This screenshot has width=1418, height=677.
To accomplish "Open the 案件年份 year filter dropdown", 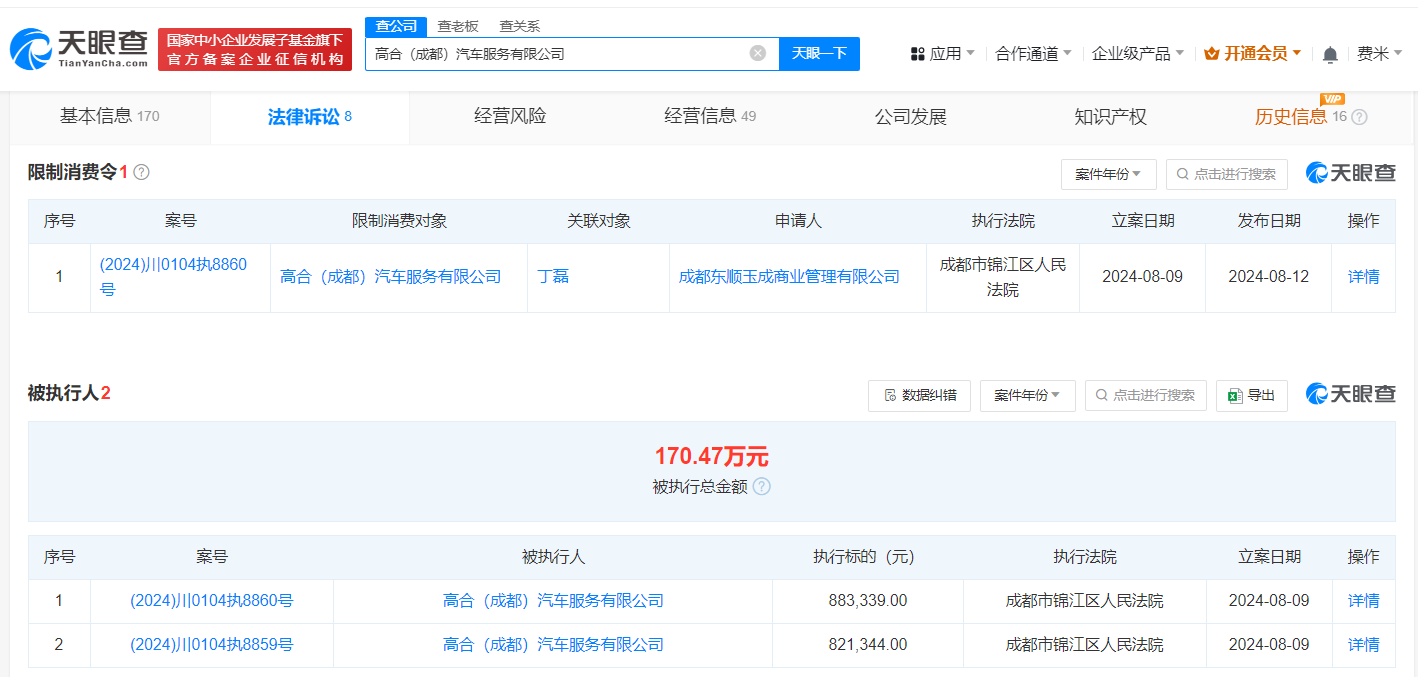I will coord(1108,173).
